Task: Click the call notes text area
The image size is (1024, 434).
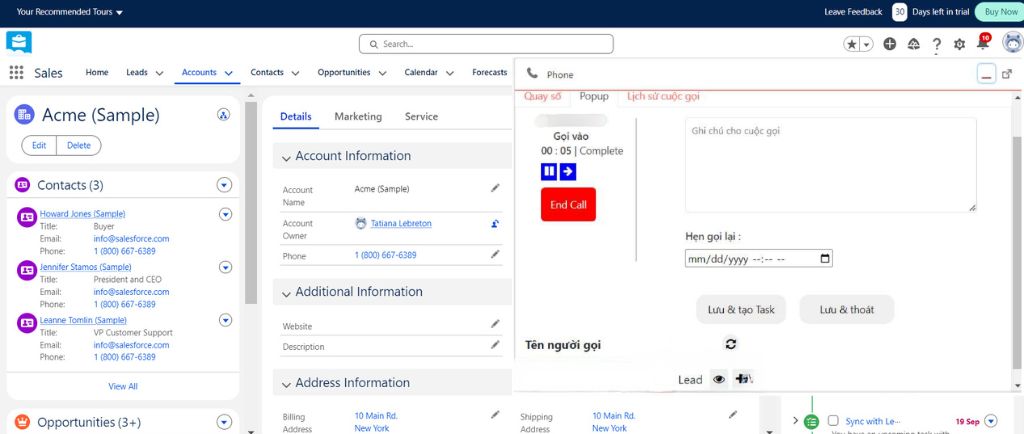Action: click(831, 165)
